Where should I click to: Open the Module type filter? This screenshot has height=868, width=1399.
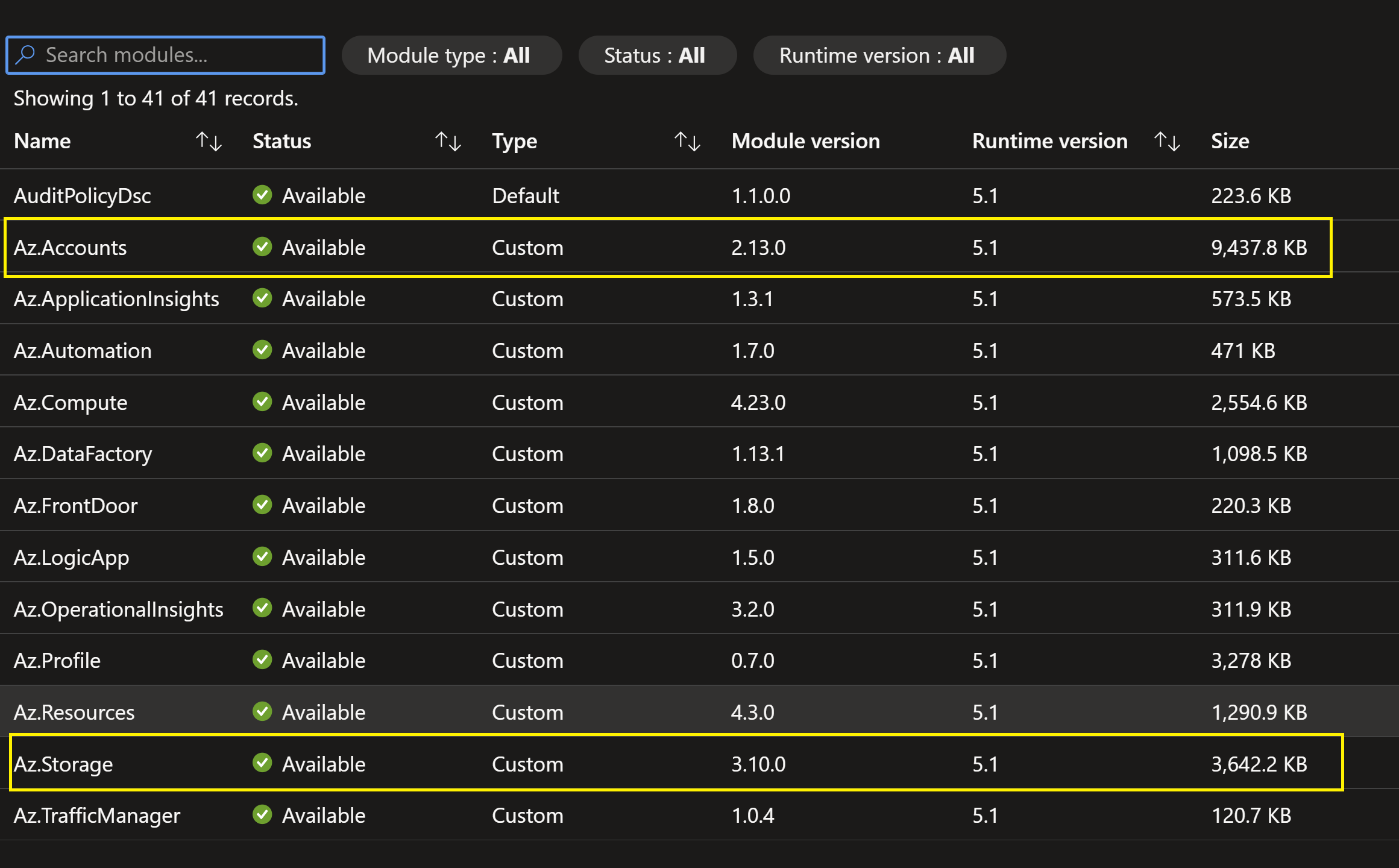click(x=451, y=55)
